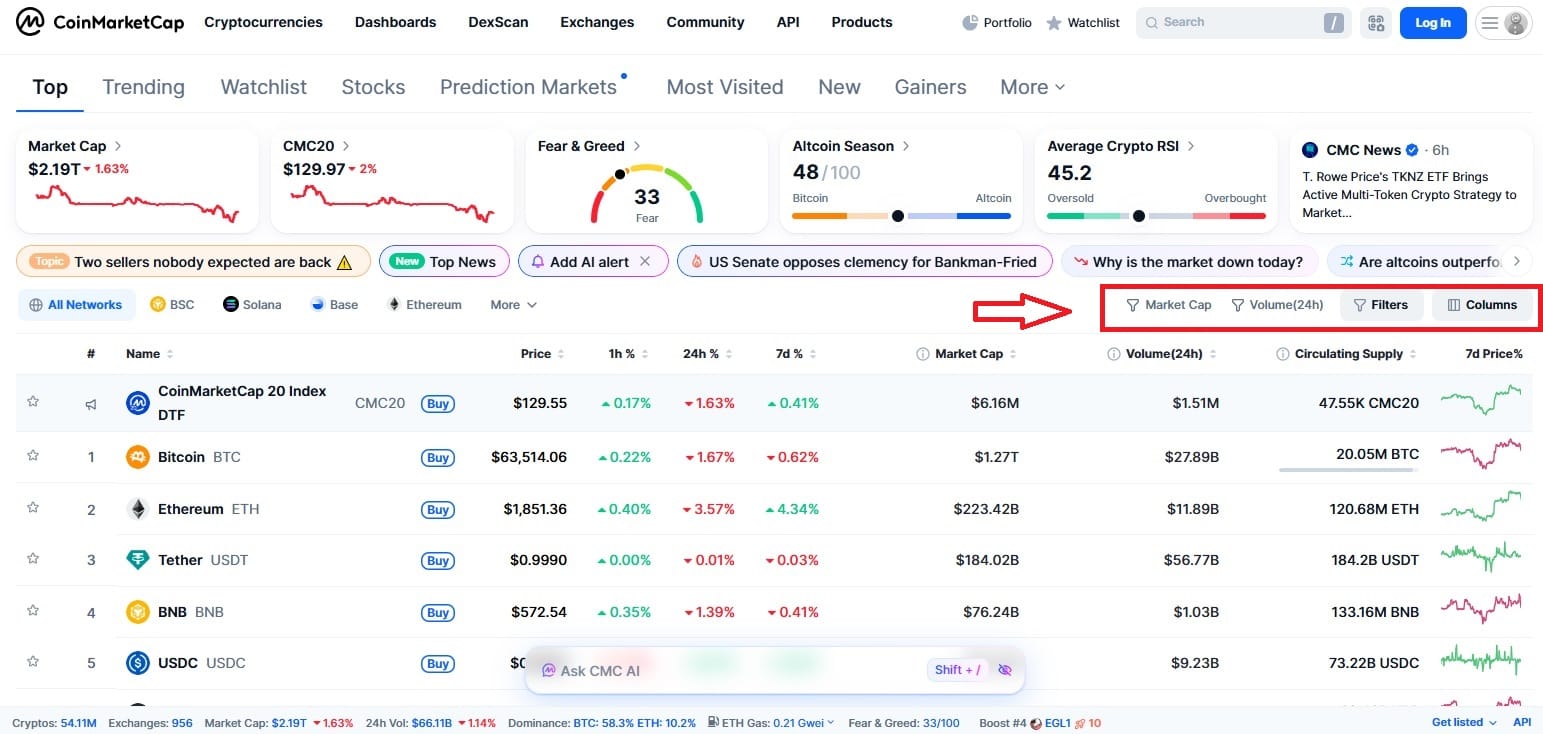This screenshot has width=1543, height=734.
Task: Open the Portfolio pie chart link
Action: 997,23
